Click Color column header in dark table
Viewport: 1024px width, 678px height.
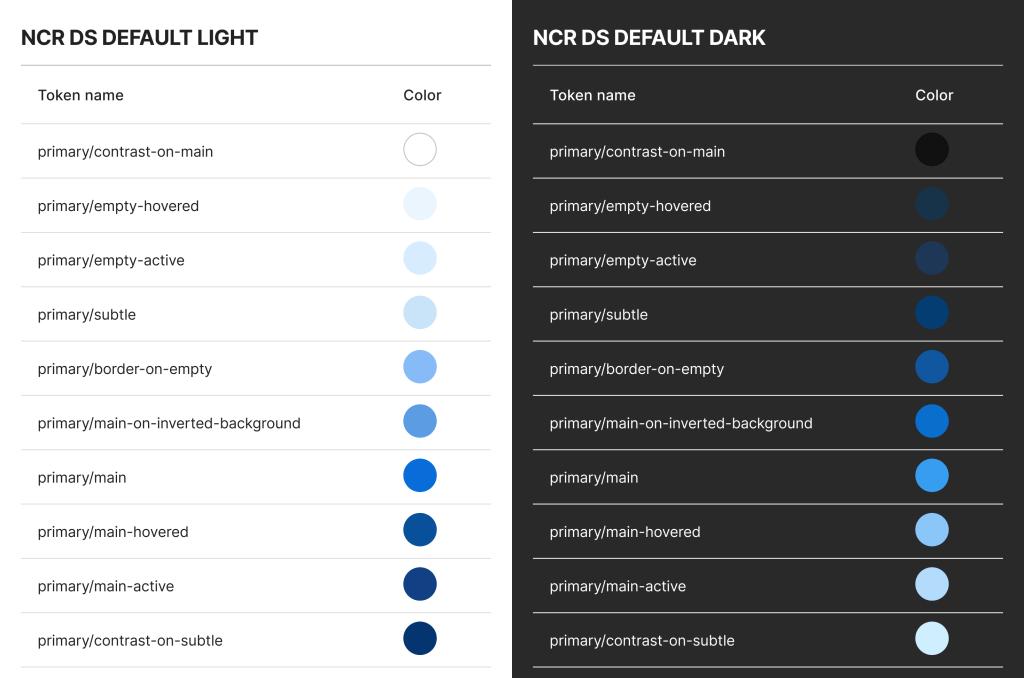click(x=934, y=95)
